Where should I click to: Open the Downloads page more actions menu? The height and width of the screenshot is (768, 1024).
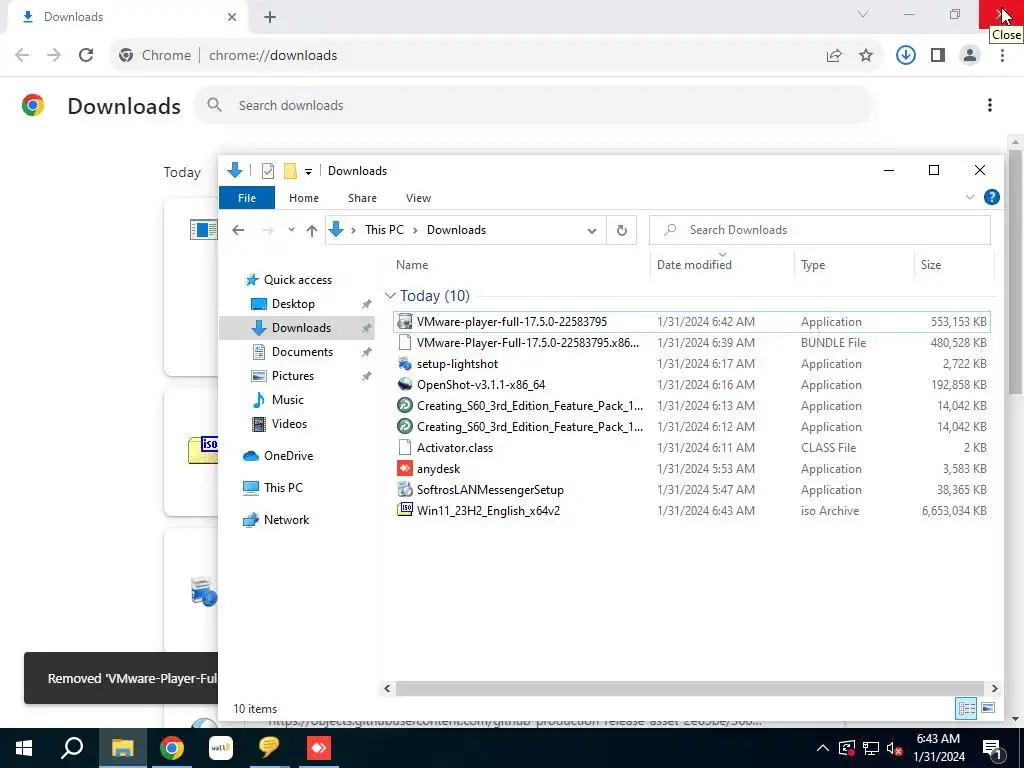(989, 105)
